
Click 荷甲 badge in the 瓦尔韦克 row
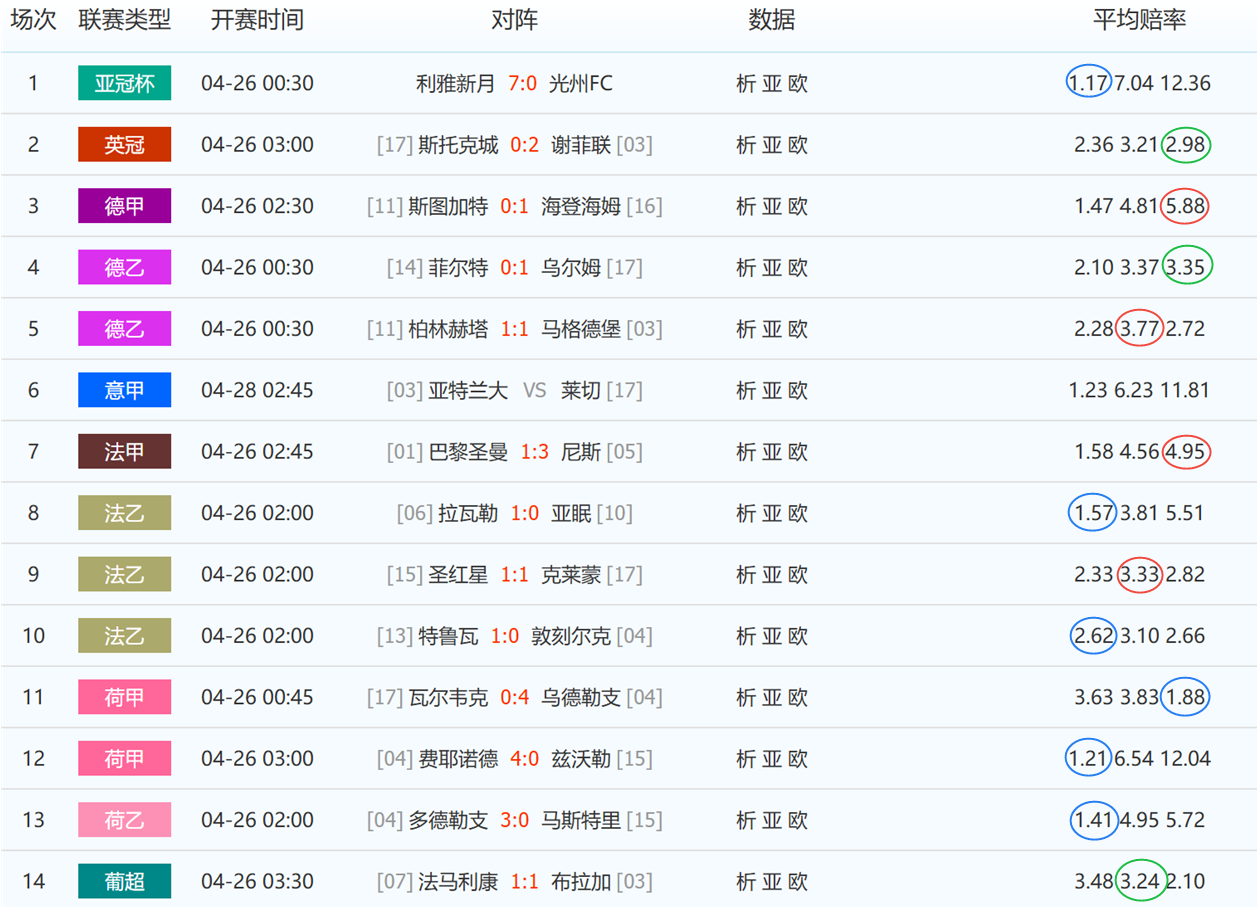point(124,697)
